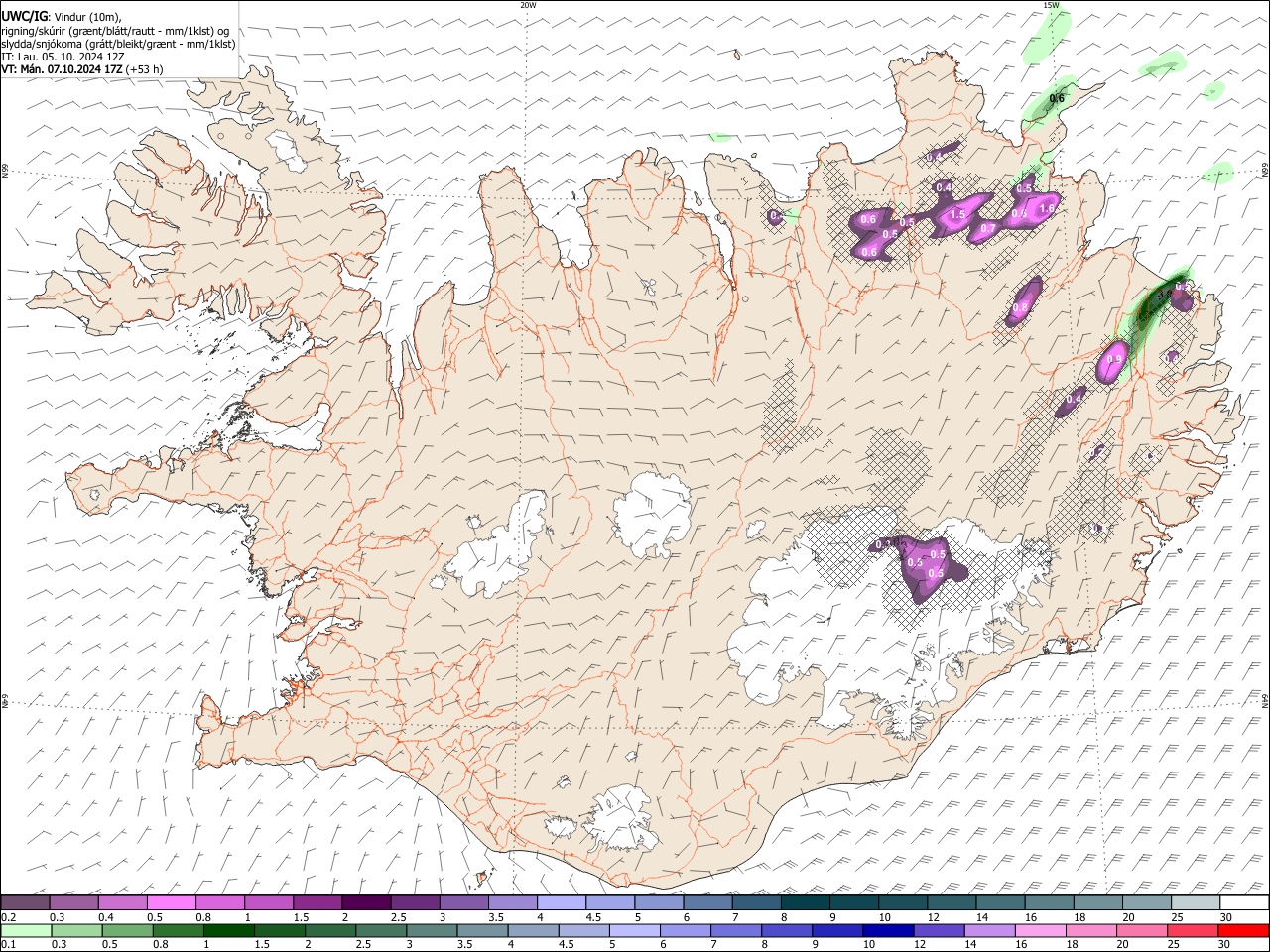Image resolution: width=1270 pixels, height=952 pixels.
Task: Click the light lavender 4–4.5 snow legend swatch
Action: click(x=561, y=903)
